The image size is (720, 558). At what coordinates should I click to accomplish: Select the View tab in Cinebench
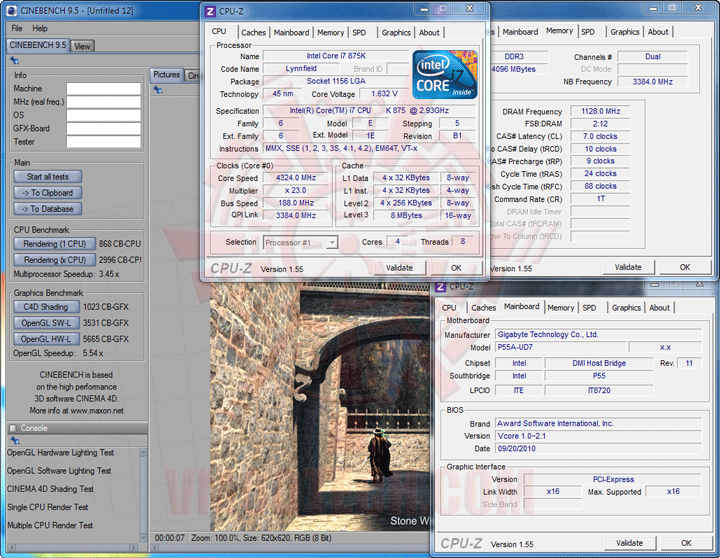coord(82,45)
